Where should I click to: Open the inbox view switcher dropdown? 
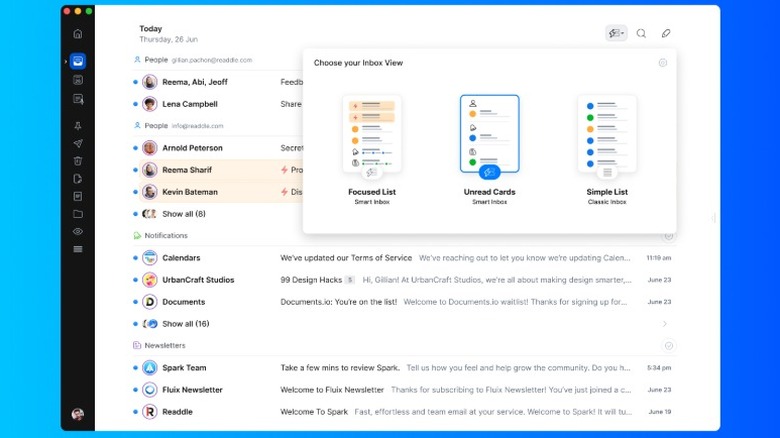[x=616, y=33]
